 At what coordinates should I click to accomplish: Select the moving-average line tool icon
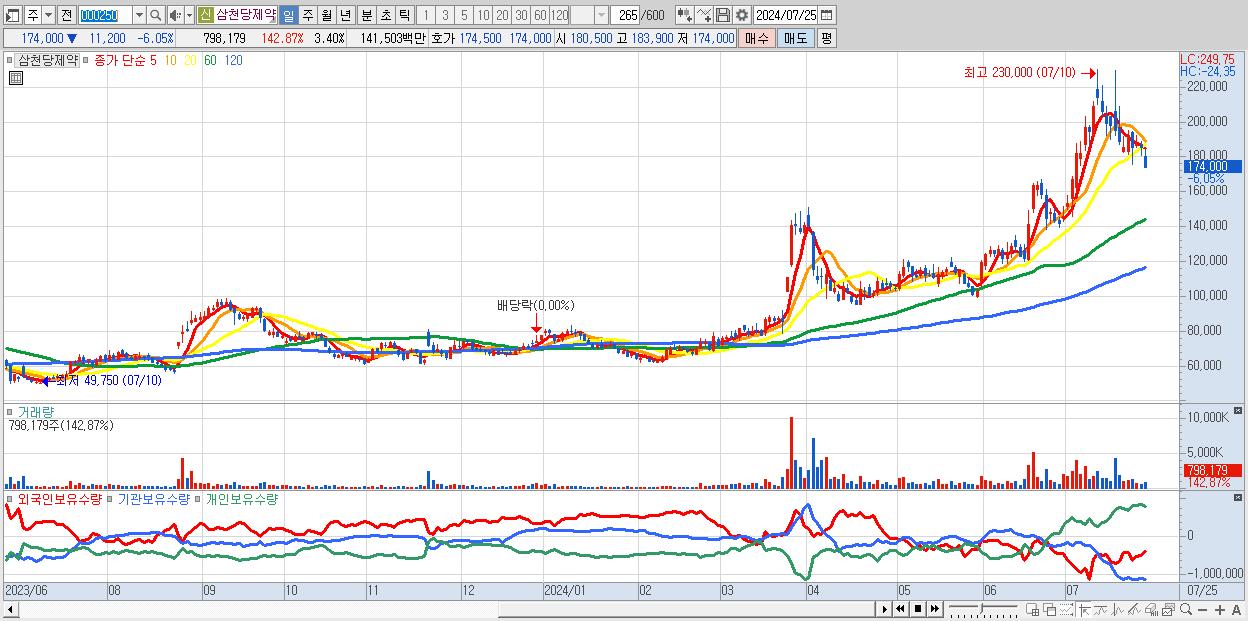point(1101,610)
